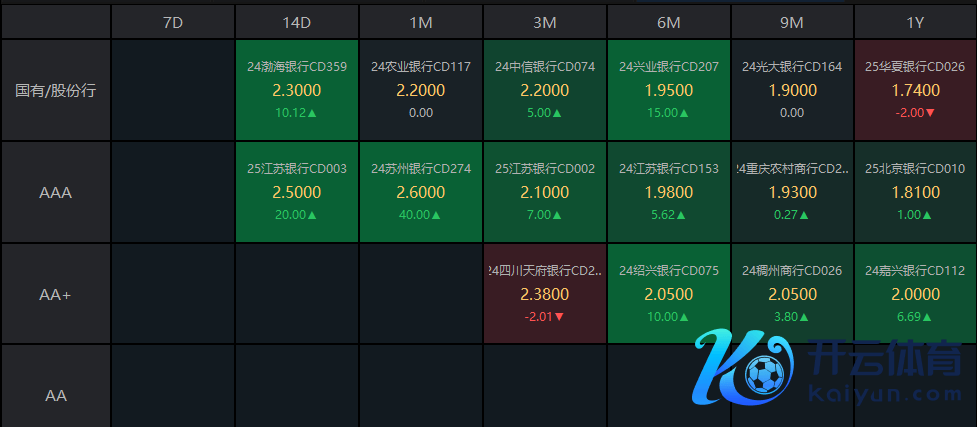Choose the AAA rating row header
Image resolution: width=977 pixels, height=427 pixels.
click(56, 192)
